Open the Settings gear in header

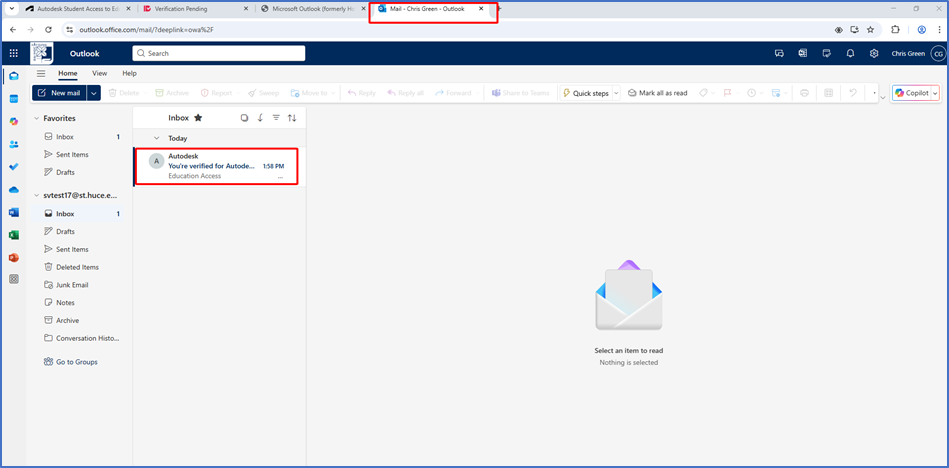(x=874, y=53)
